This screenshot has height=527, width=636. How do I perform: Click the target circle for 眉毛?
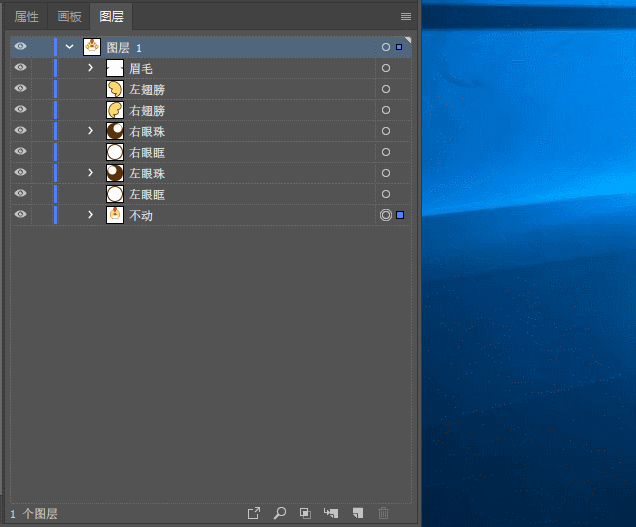[386, 68]
